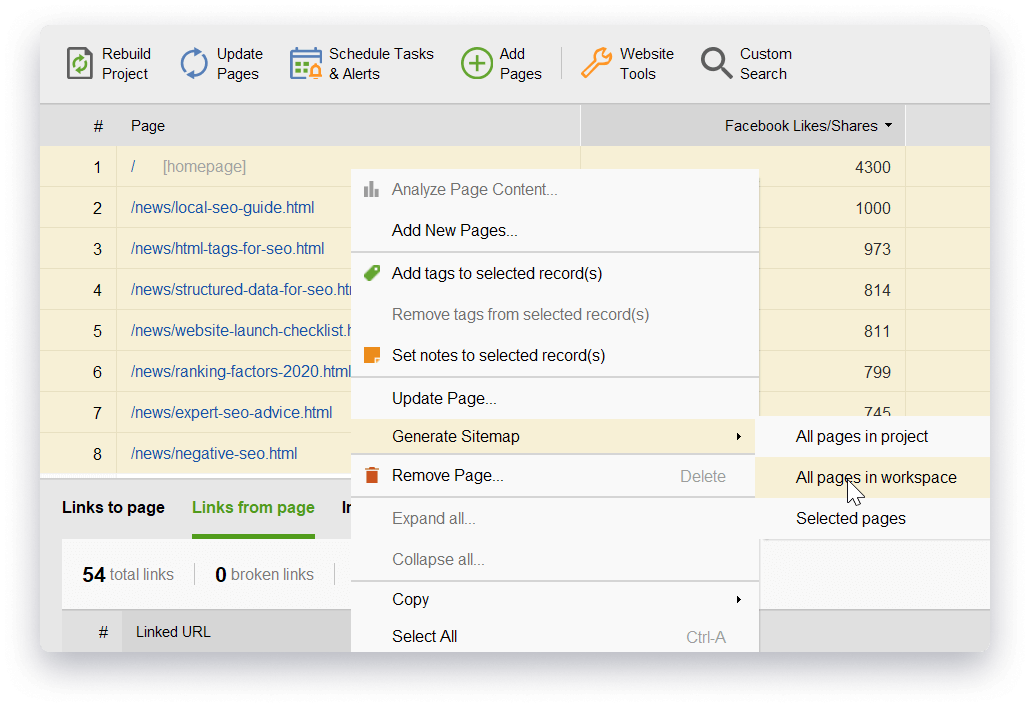
Task: Click the orange Set notes icon
Action: tap(372, 355)
